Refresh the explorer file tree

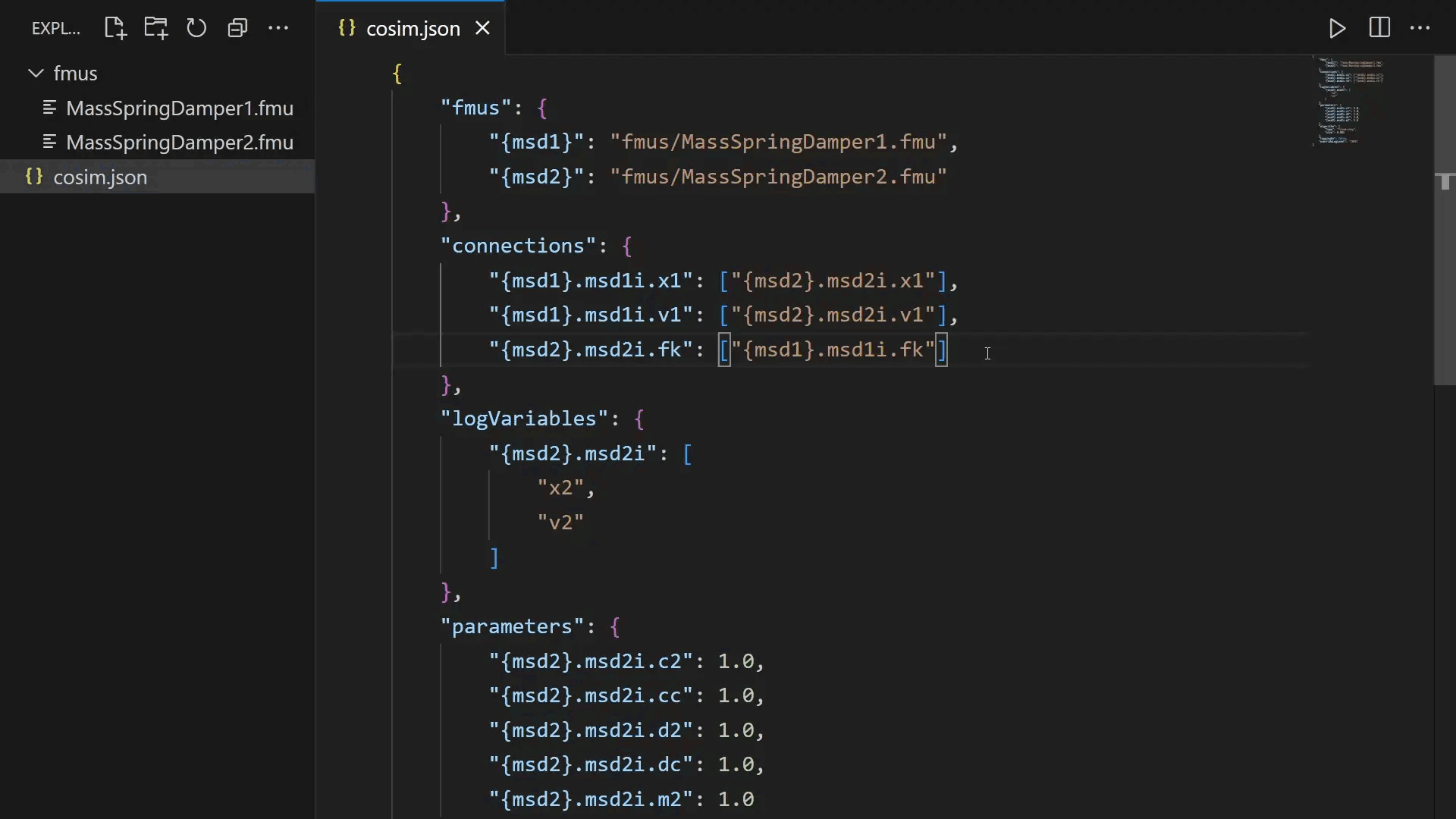click(196, 29)
